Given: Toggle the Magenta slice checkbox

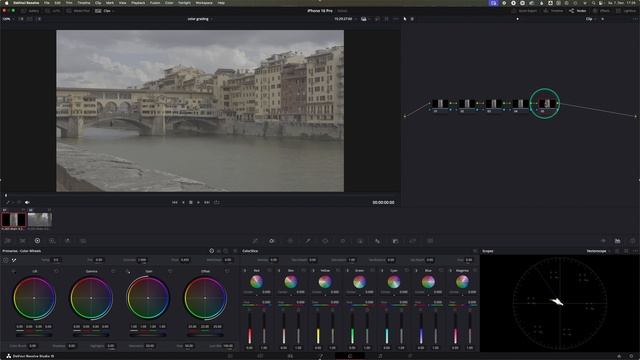Looking at the screenshot, I should pos(451,271).
